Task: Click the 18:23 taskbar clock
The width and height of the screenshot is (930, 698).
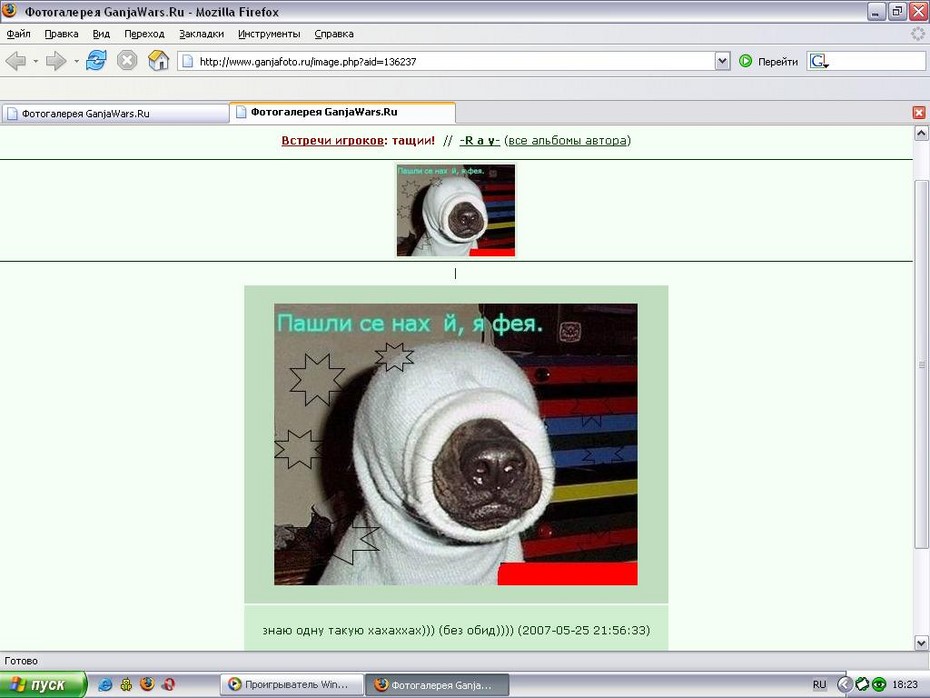Action: click(x=904, y=684)
